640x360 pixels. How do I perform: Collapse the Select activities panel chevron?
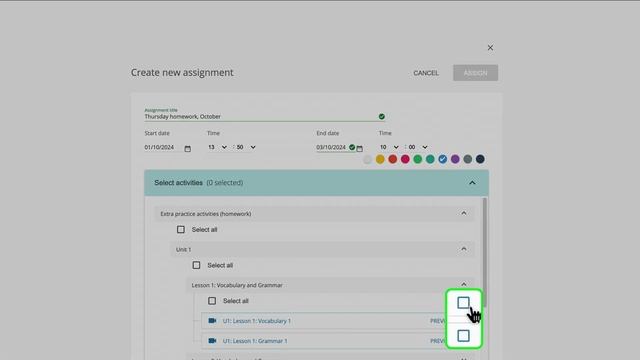(472, 183)
